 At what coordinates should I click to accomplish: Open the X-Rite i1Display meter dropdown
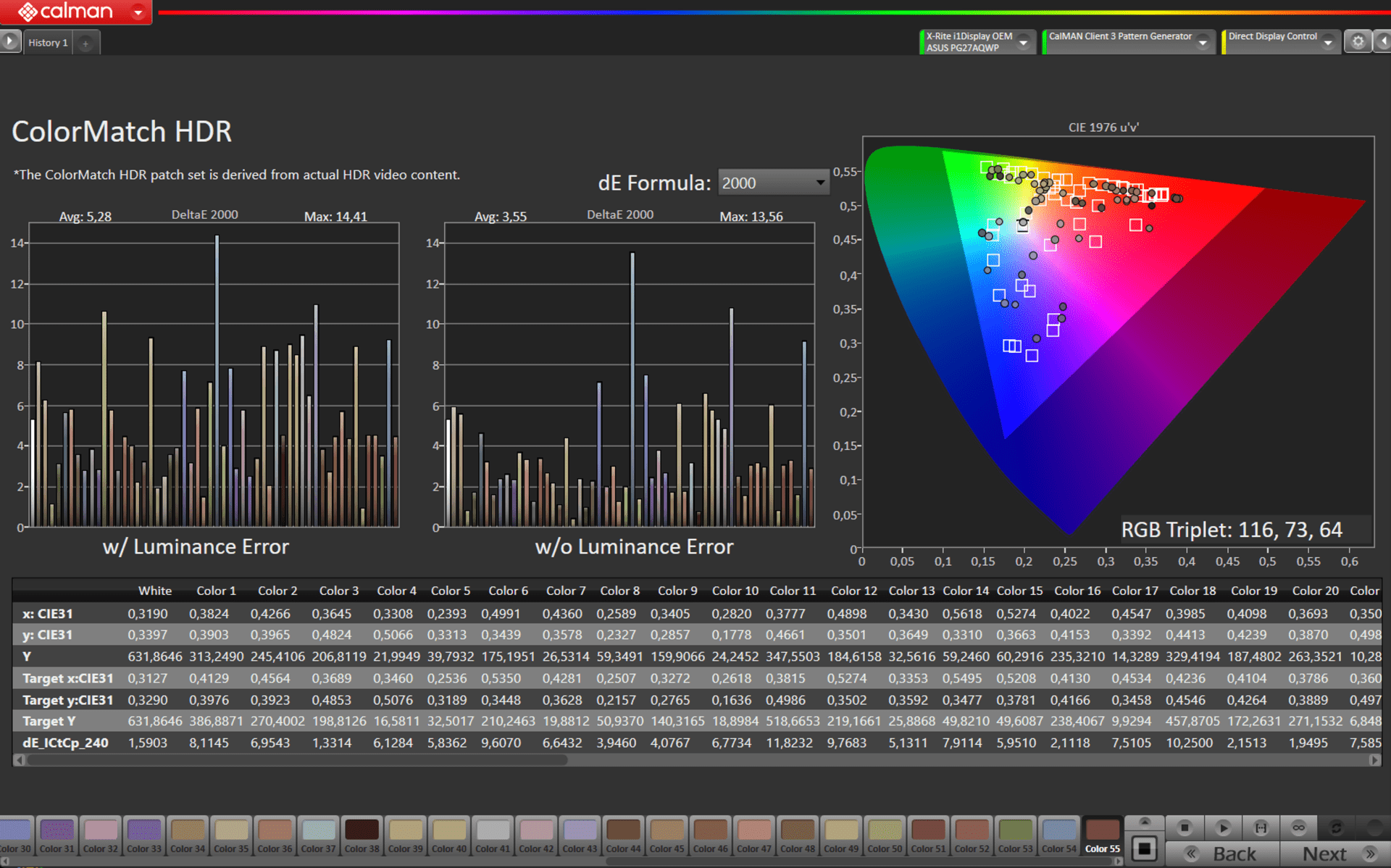click(x=1023, y=42)
